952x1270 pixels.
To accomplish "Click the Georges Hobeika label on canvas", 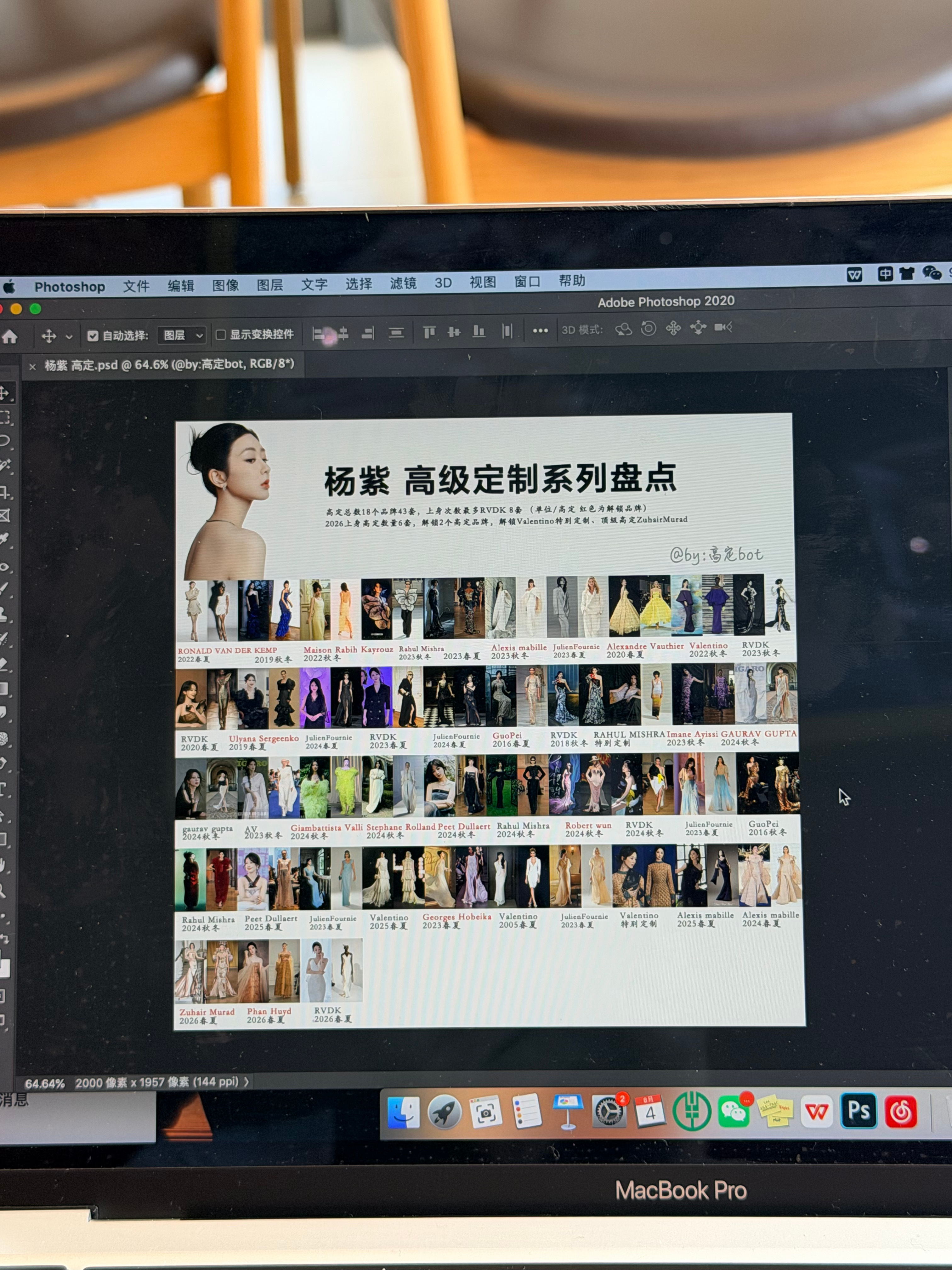I will click(x=457, y=917).
